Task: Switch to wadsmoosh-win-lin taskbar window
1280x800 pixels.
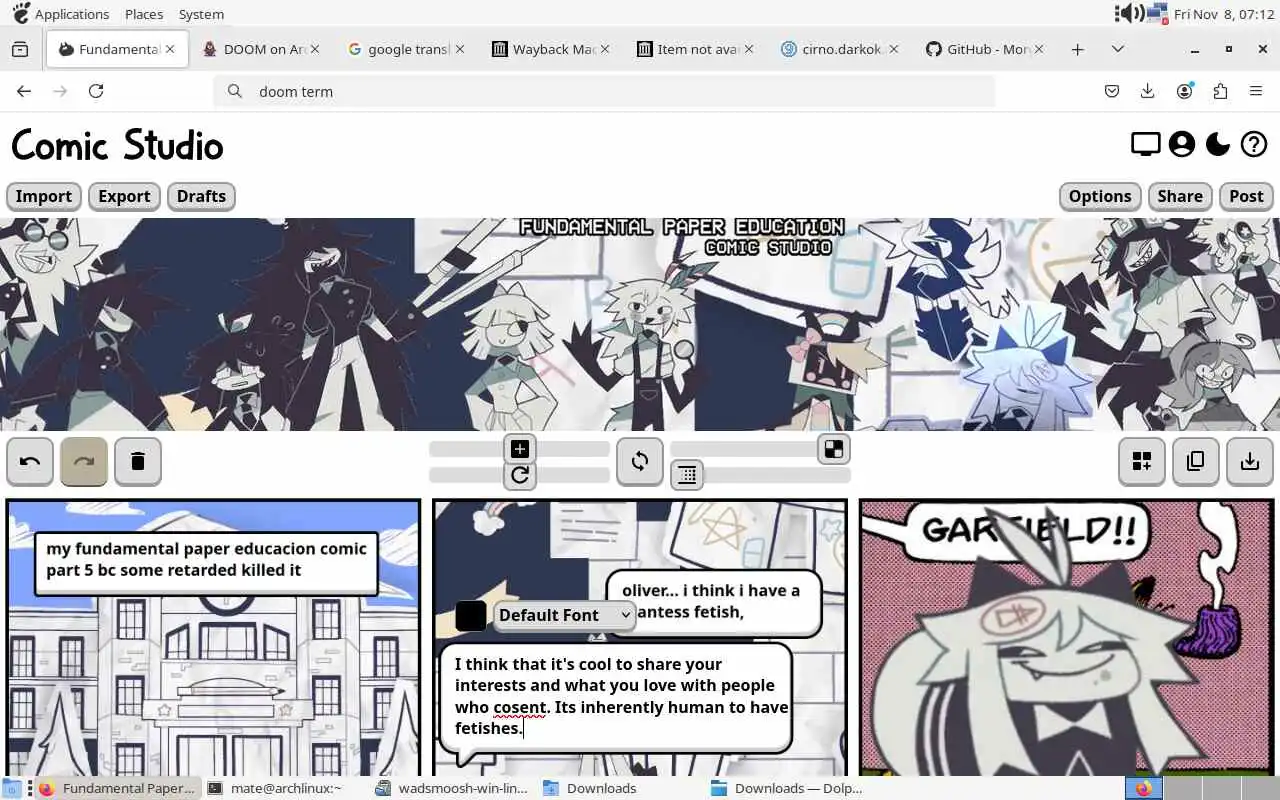Action: (451, 788)
